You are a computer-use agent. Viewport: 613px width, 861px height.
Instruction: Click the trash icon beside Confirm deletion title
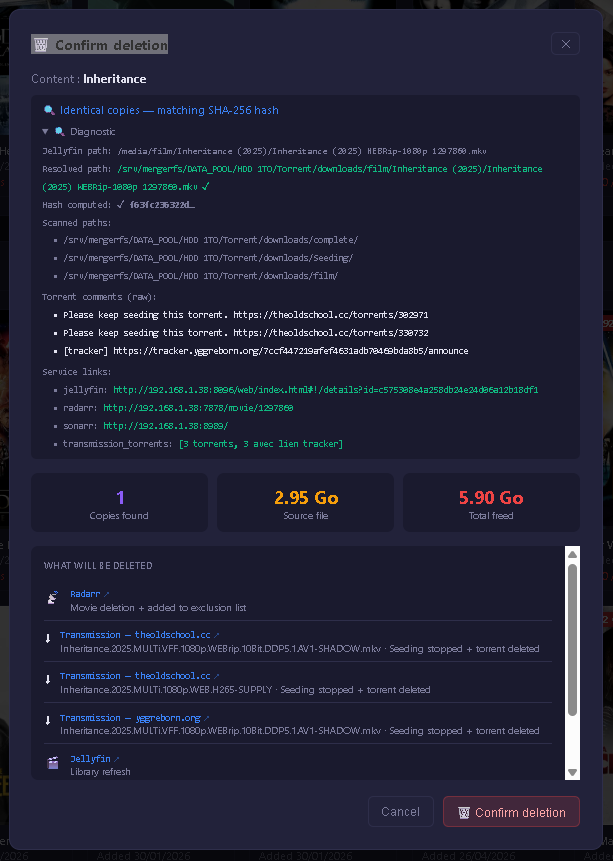click(x=41, y=45)
